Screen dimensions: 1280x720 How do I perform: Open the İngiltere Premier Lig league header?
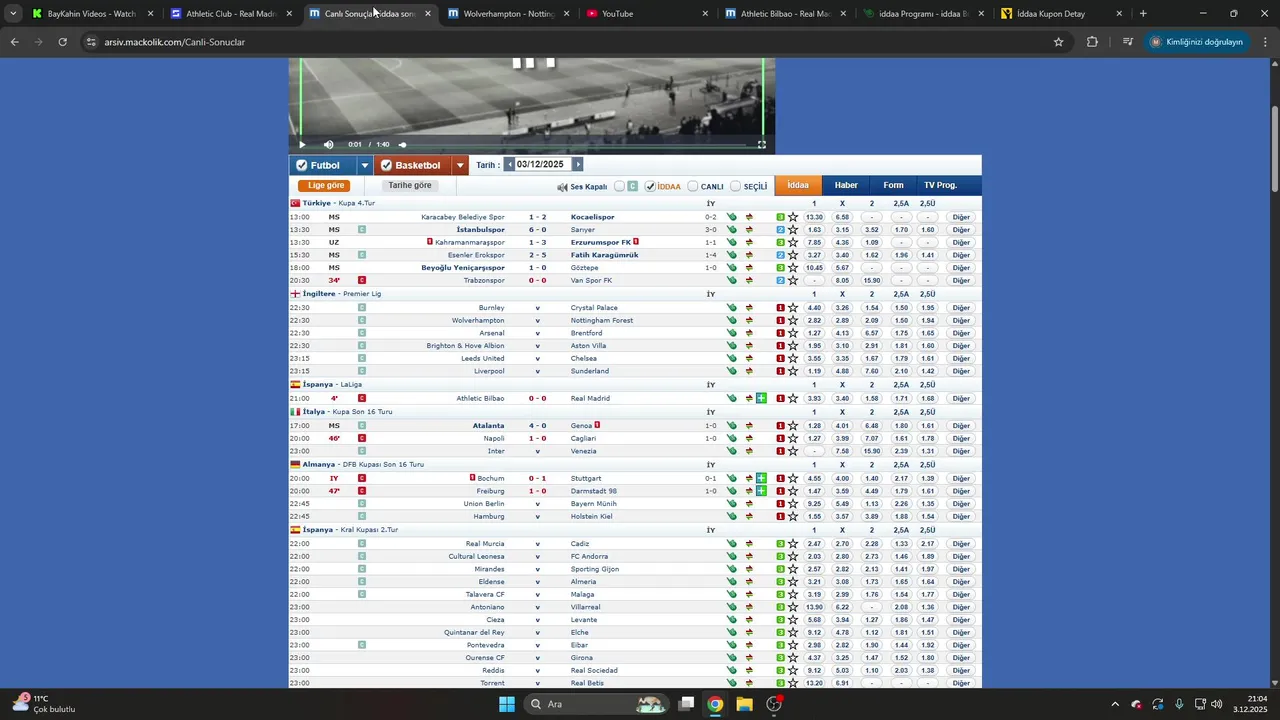coord(342,294)
